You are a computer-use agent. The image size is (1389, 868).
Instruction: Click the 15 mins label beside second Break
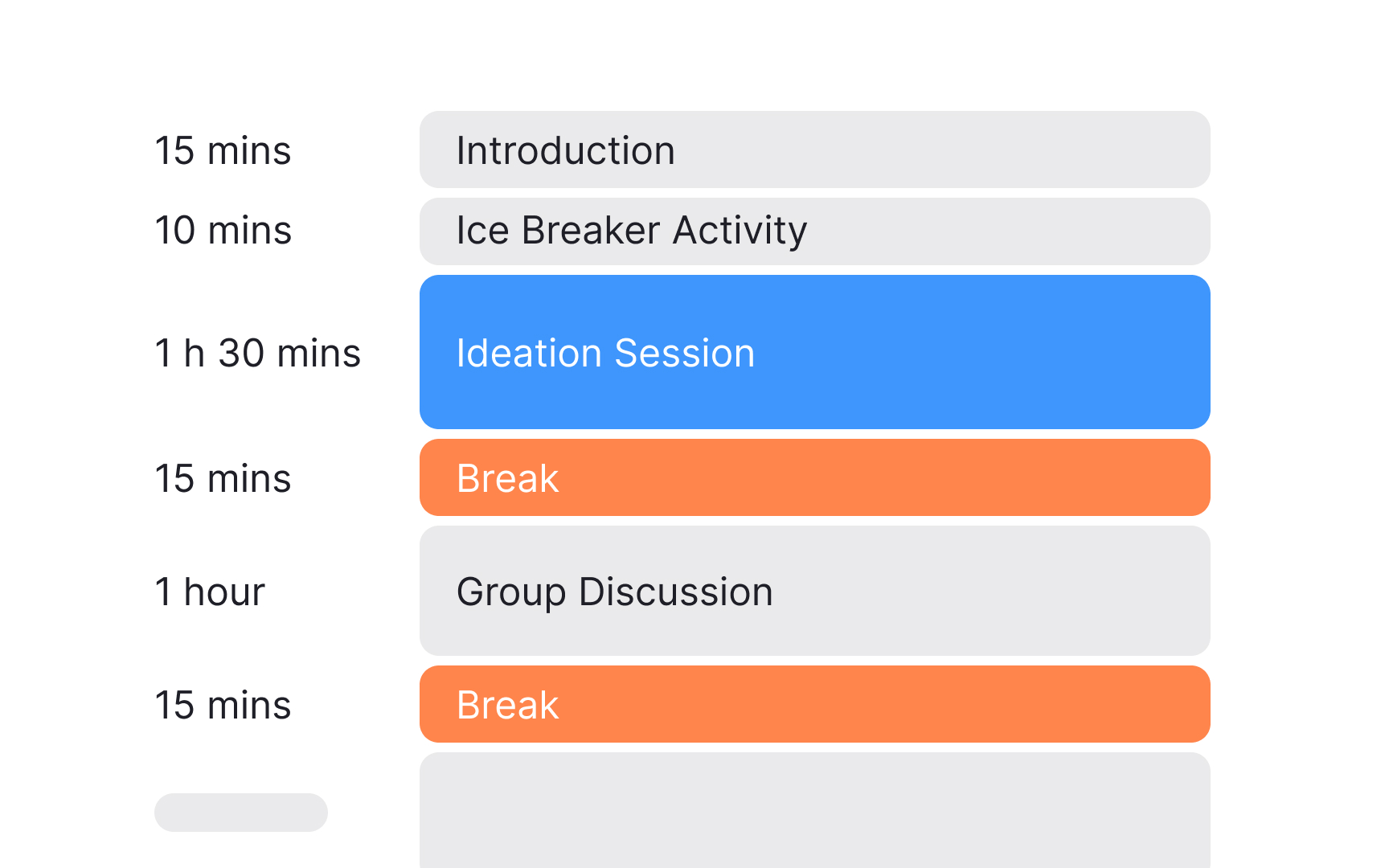click(223, 705)
